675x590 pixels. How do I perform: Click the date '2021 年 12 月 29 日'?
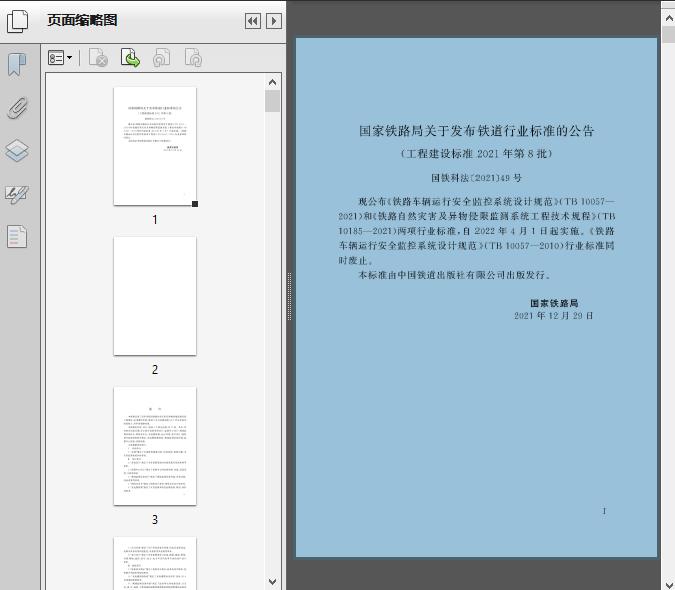[x=554, y=315]
